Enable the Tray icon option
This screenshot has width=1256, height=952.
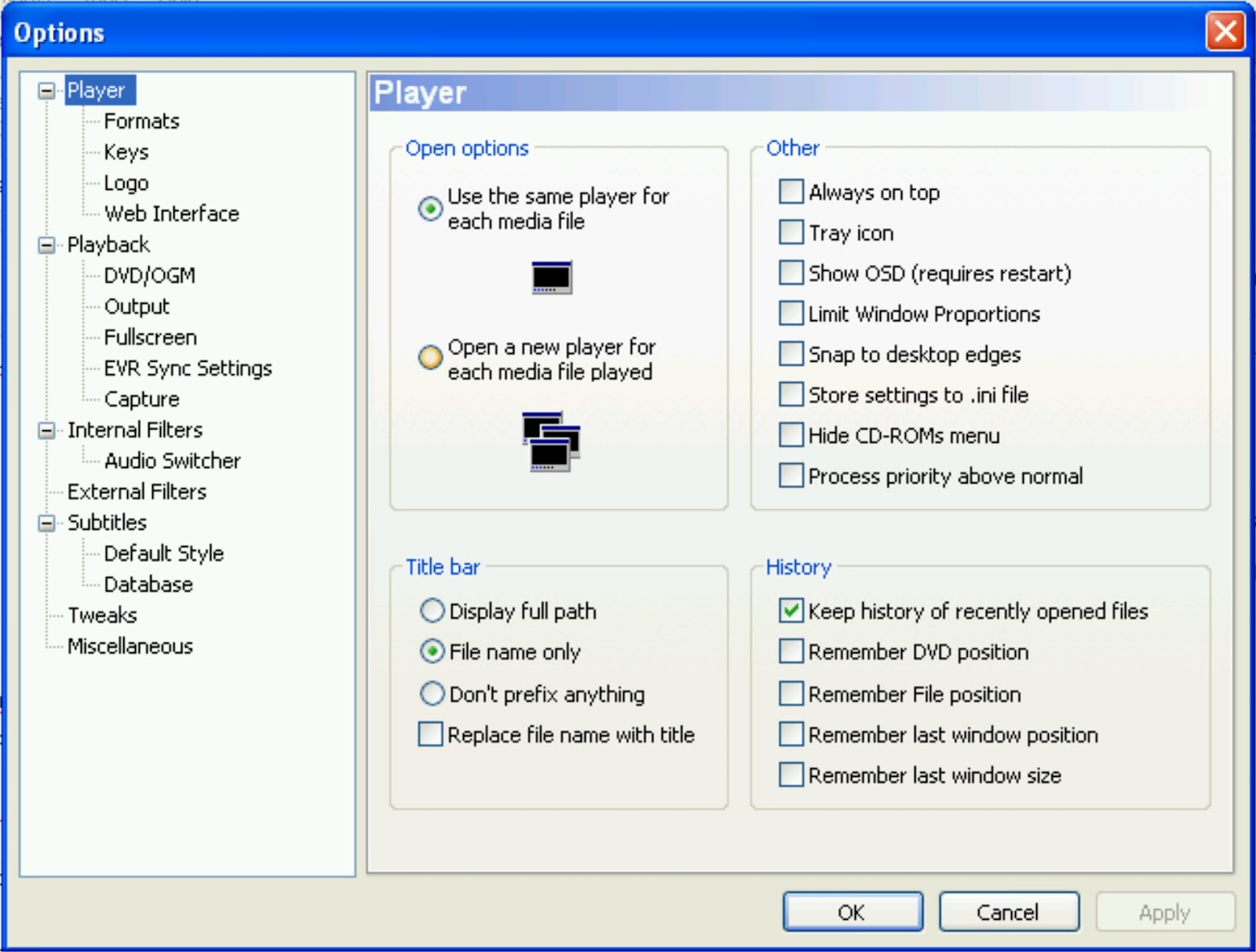790,232
